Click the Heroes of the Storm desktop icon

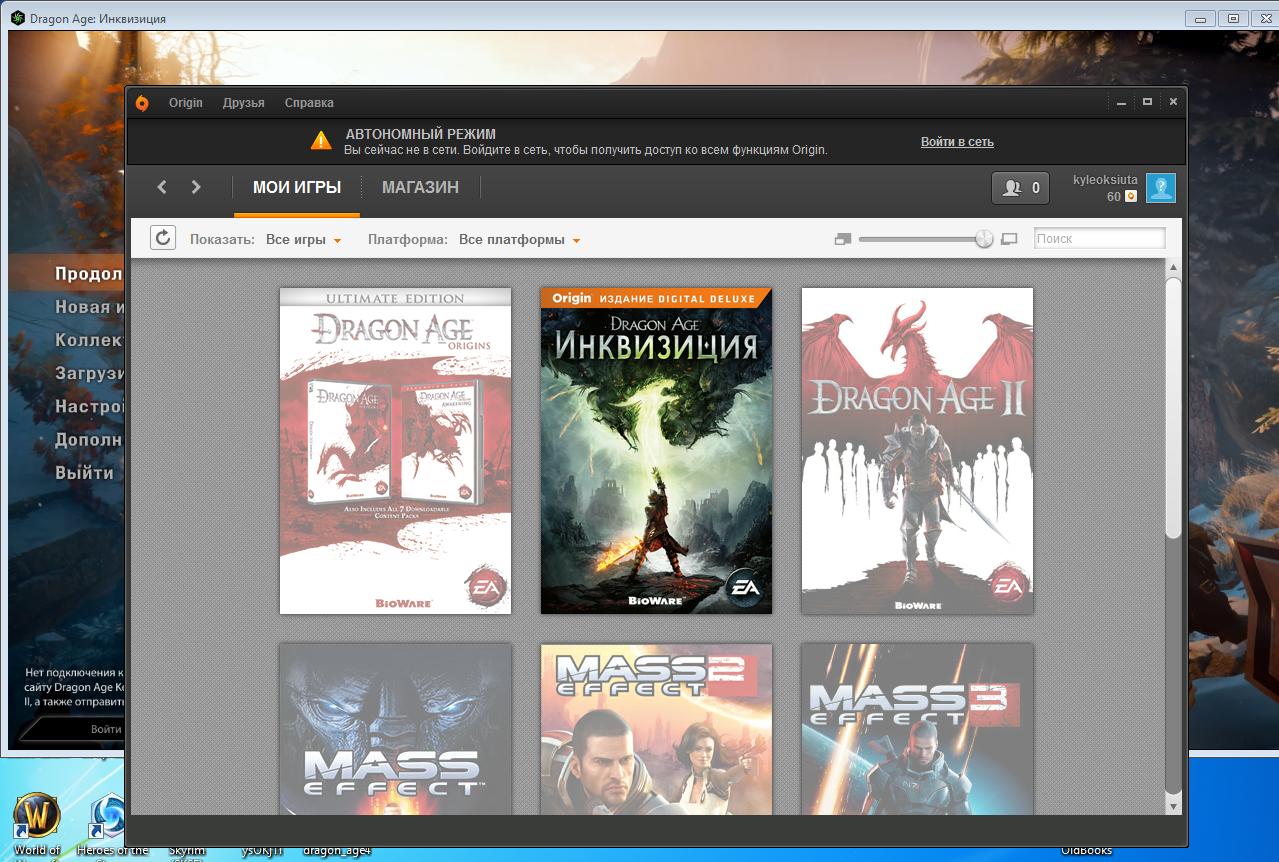click(x=108, y=815)
